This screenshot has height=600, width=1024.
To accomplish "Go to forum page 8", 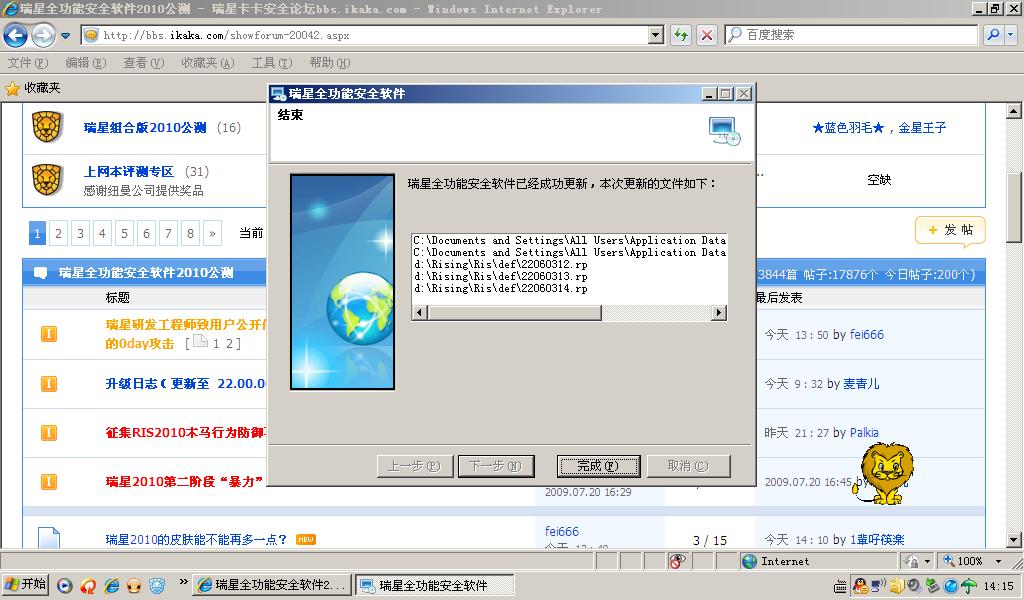I will (x=190, y=233).
